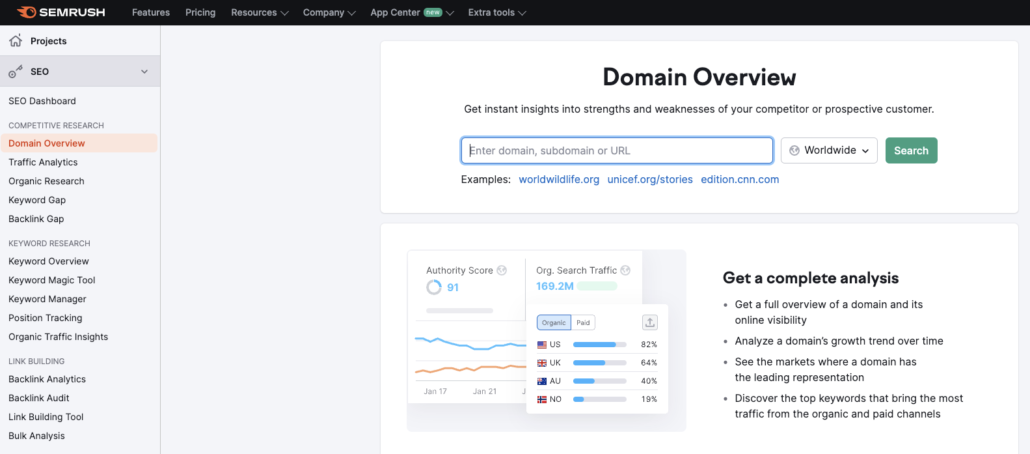Screen dimensions: 1030x454
Task: Click the NO 19% progress bar
Action: 599,399
